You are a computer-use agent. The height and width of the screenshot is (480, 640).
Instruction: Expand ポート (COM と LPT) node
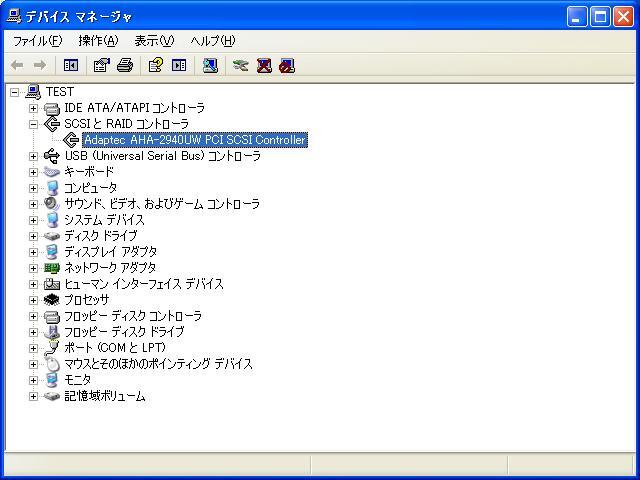coord(33,348)
